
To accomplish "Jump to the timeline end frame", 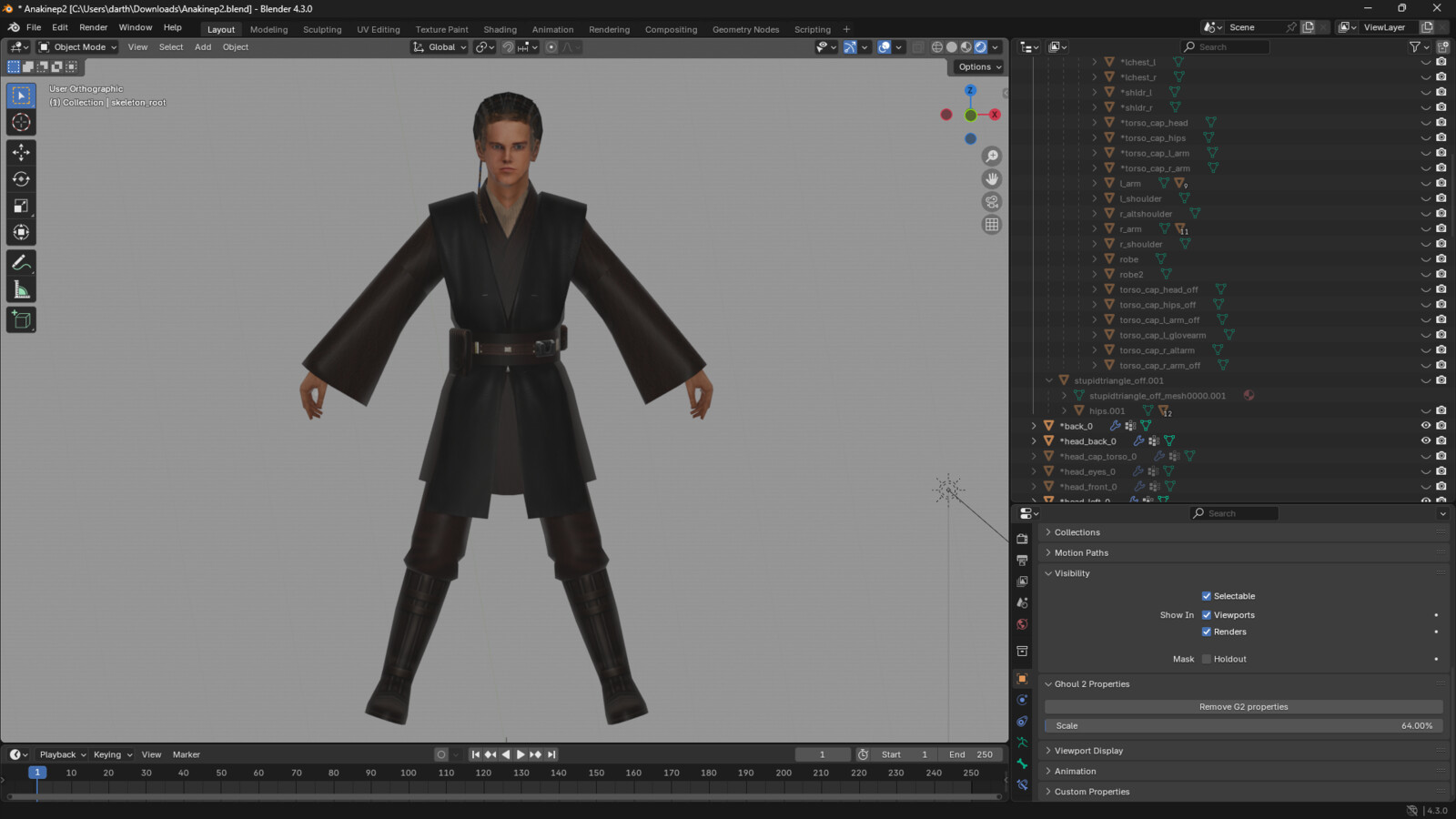I will pos(551,754).
